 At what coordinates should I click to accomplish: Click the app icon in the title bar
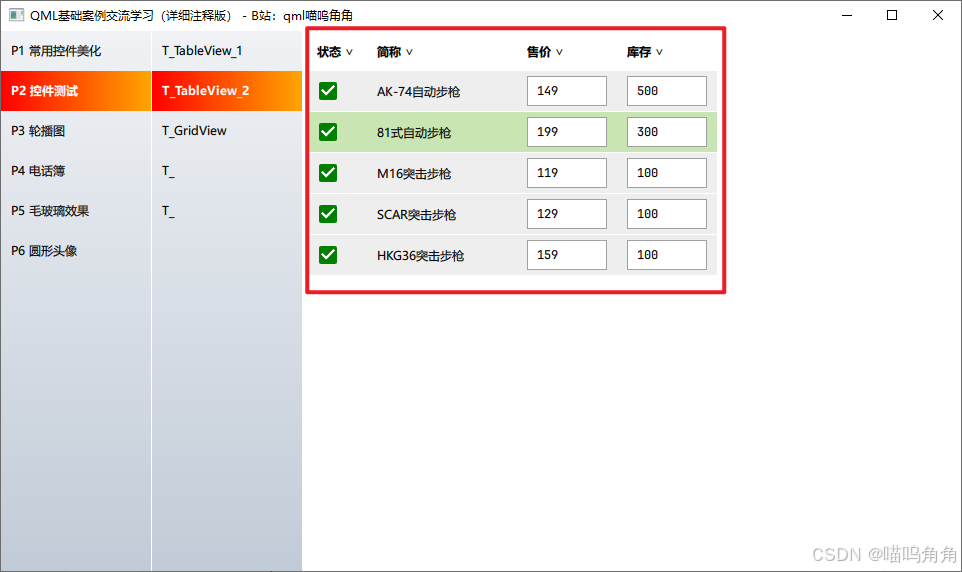pos(17,15)
